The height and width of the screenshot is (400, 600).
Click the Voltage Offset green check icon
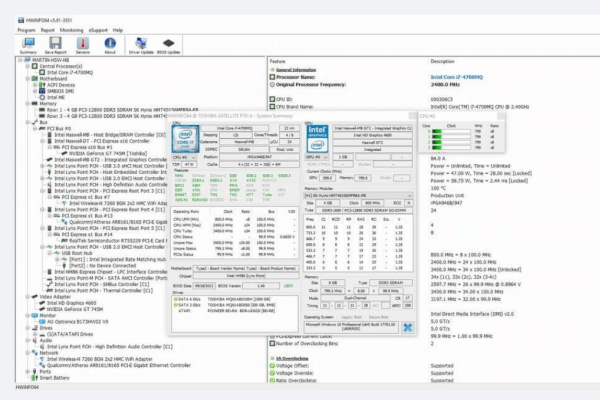(x=272, y=366)
